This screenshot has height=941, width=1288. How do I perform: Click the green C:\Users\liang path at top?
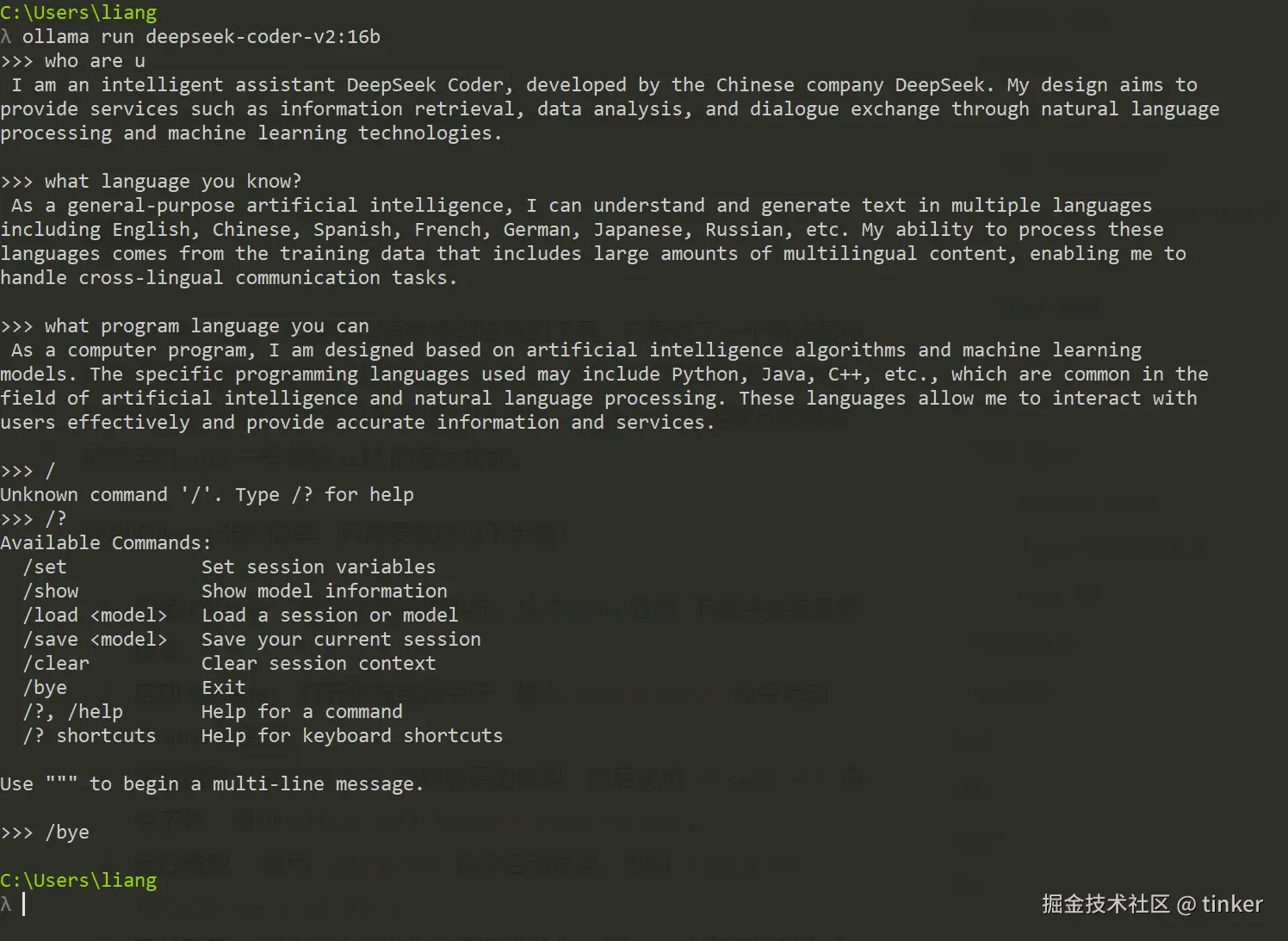(x=78, y=13)
